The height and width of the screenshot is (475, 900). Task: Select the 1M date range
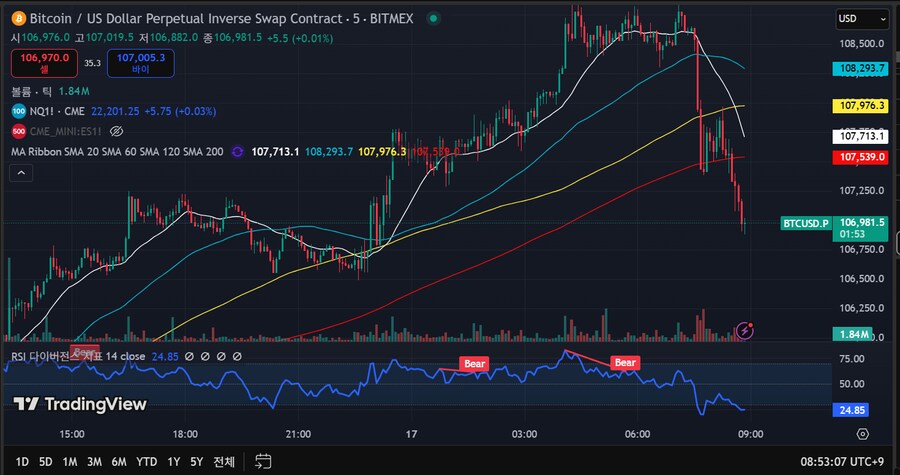click(x=70, y=462)
